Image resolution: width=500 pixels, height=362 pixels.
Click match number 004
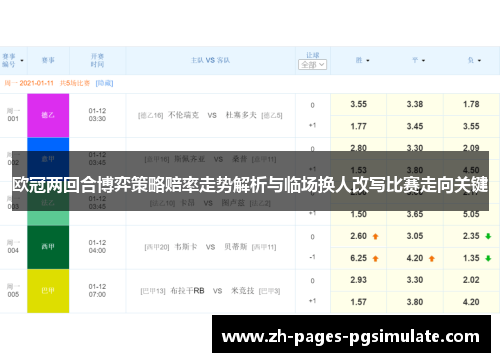[13, 251]
